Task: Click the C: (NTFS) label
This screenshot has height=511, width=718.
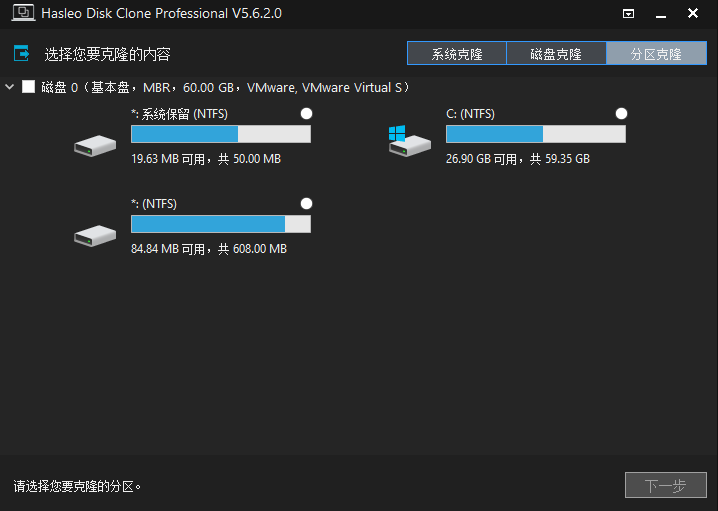Action: (470, 114)
